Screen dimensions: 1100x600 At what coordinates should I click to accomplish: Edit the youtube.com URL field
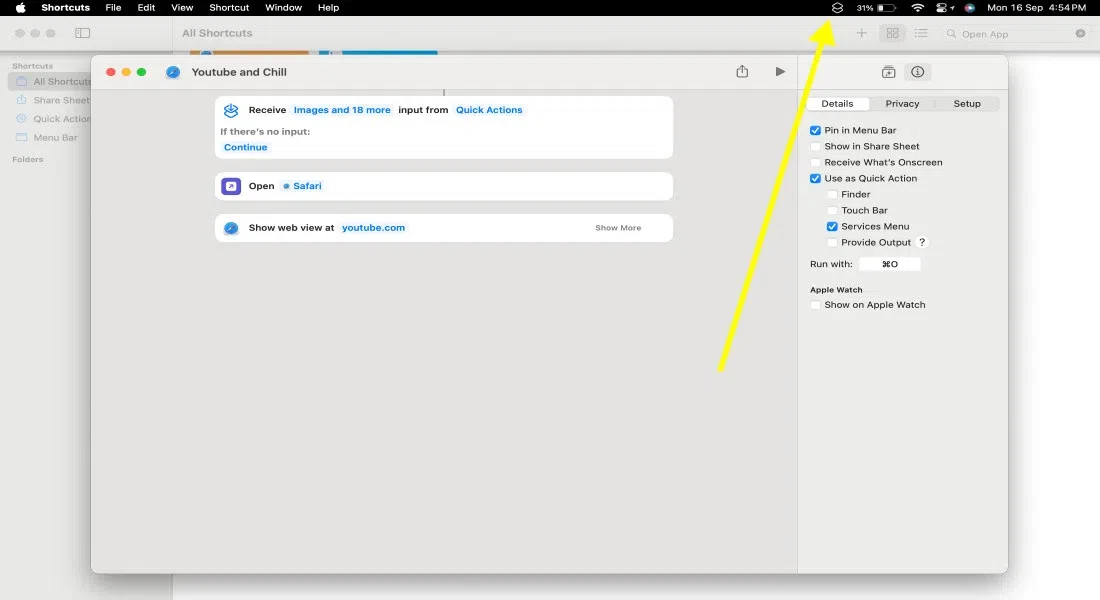tap(373, 228)
